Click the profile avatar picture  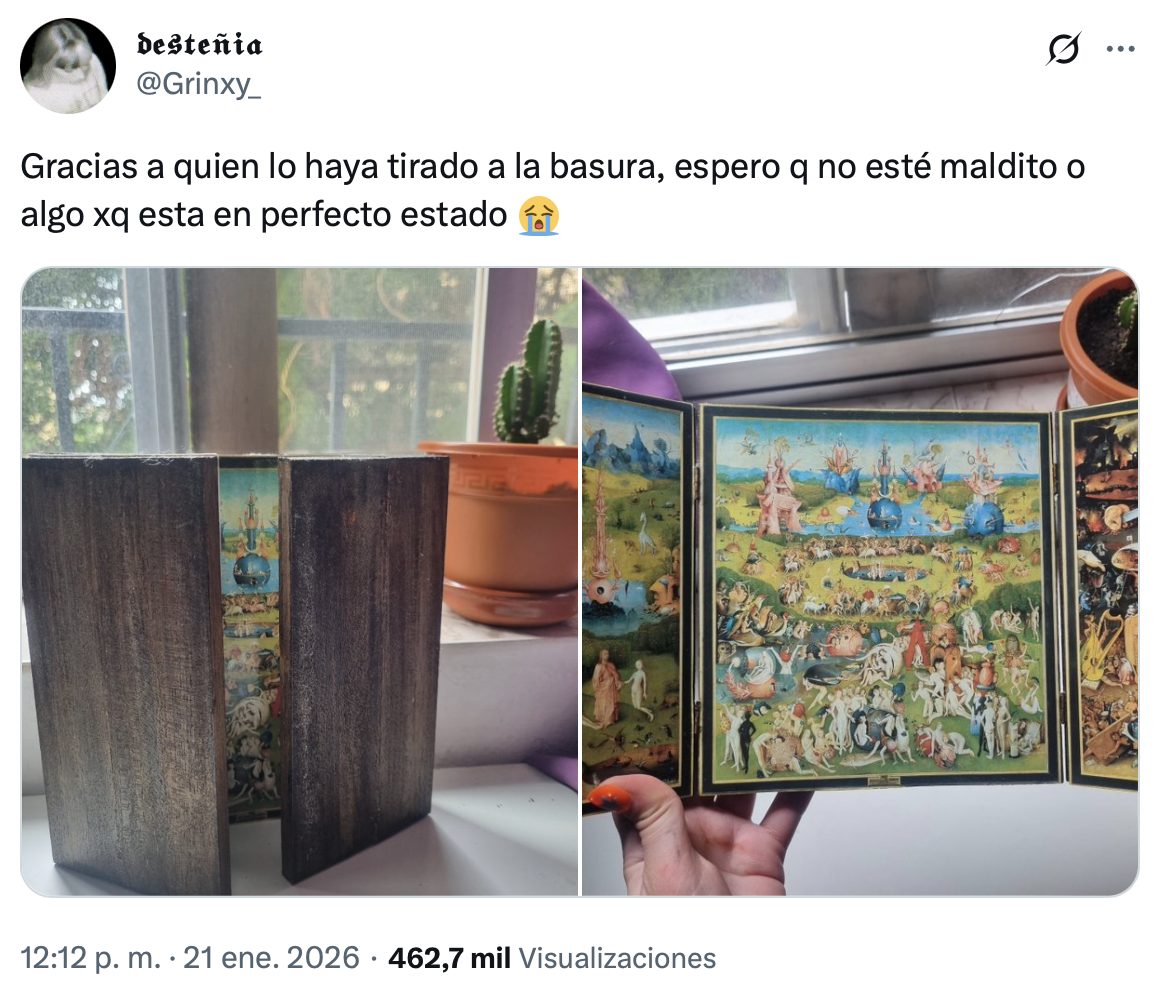coord(68,66)
